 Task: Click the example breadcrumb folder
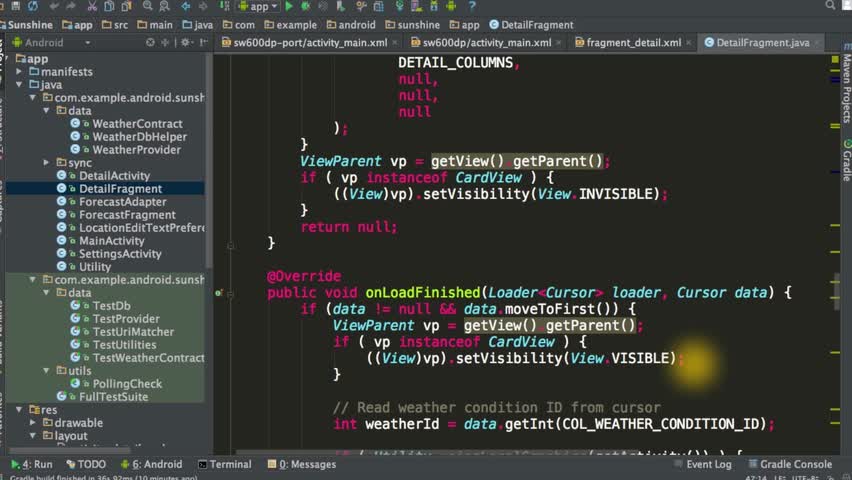(291, 25)
